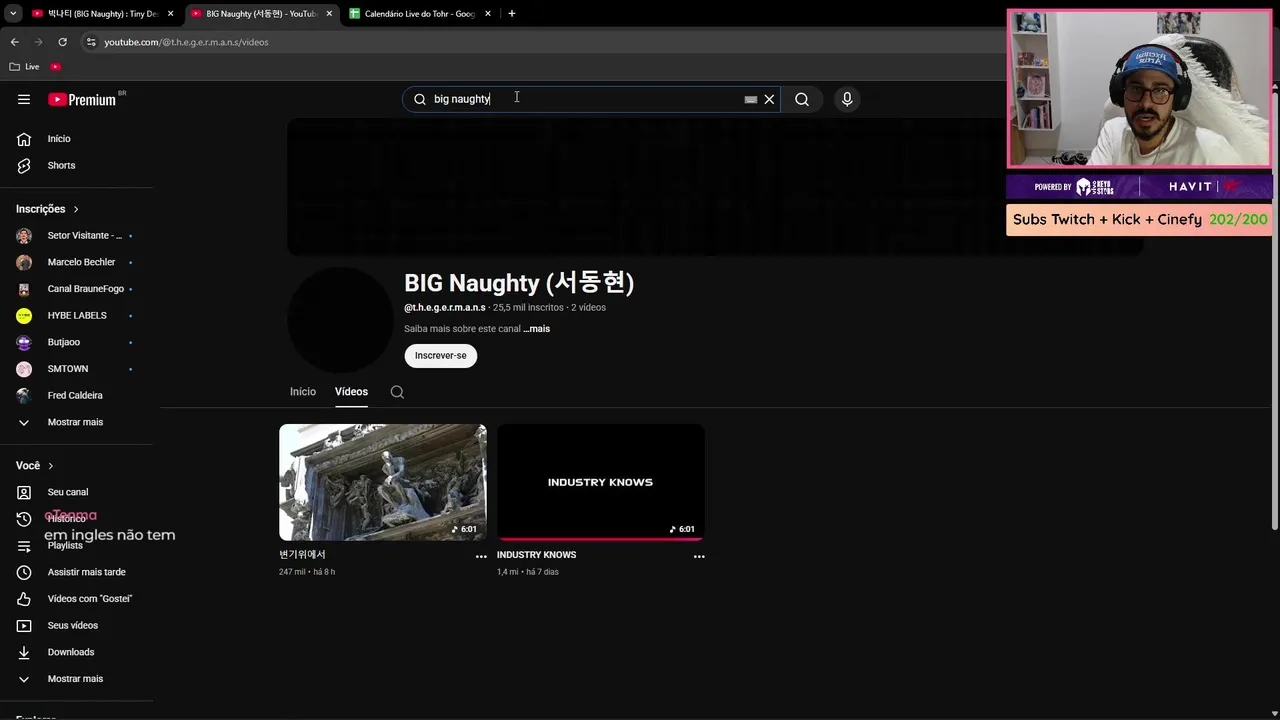The width and height of the screenshot is (1280, 720).
Task: Click the @t.h.e.g.e.r.m.a.n.s handle
Action: (x=445, y=308)
